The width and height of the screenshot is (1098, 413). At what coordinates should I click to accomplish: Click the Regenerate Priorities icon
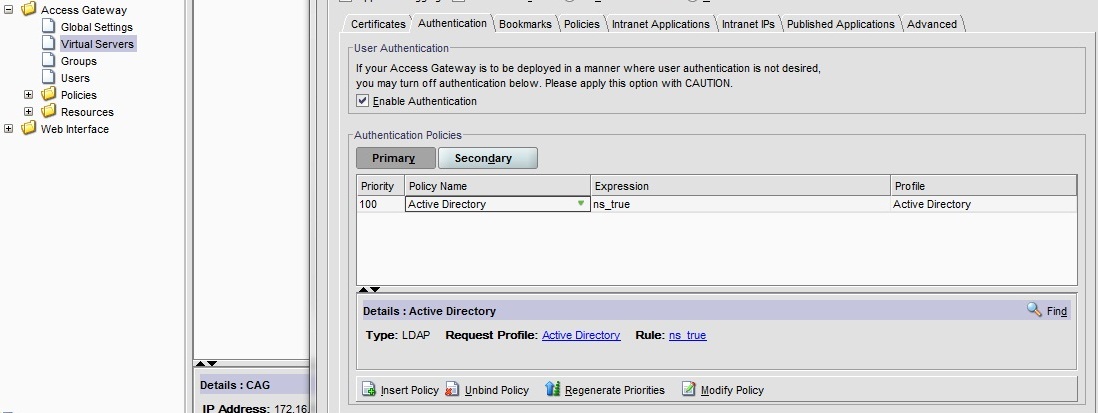553,389
